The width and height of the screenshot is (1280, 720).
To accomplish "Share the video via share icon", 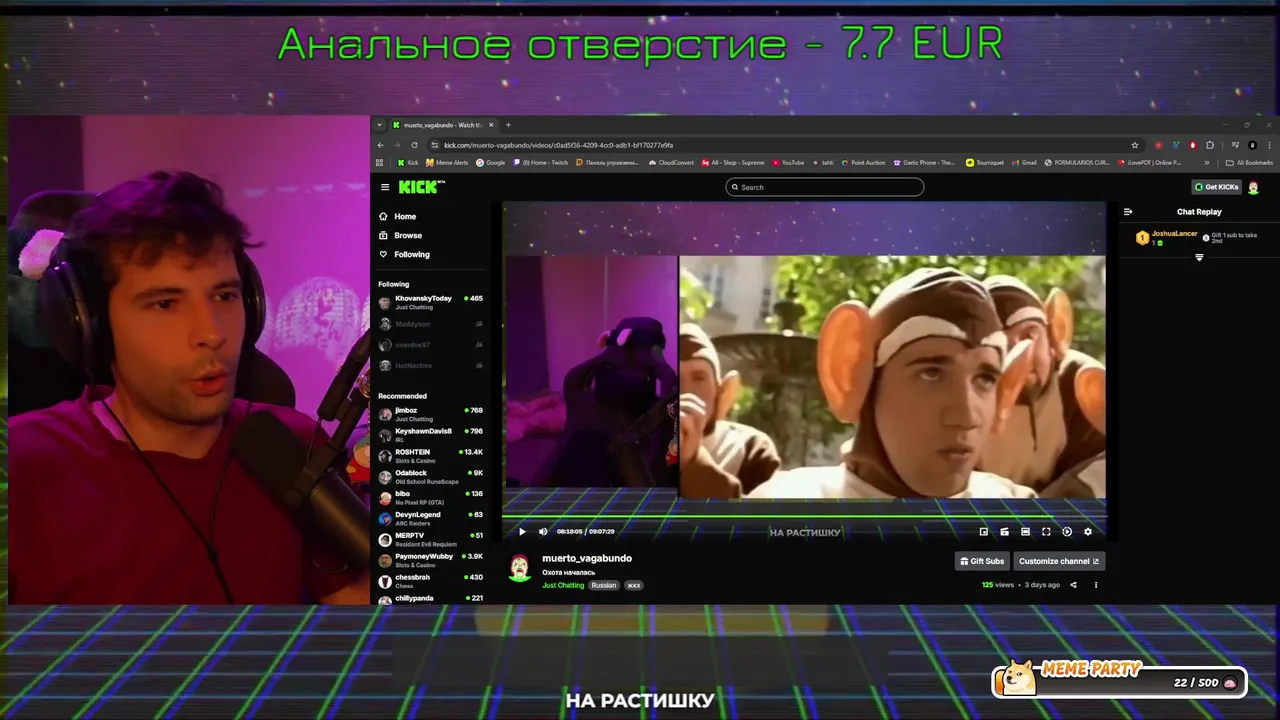I will click(x=1073, y=585).
